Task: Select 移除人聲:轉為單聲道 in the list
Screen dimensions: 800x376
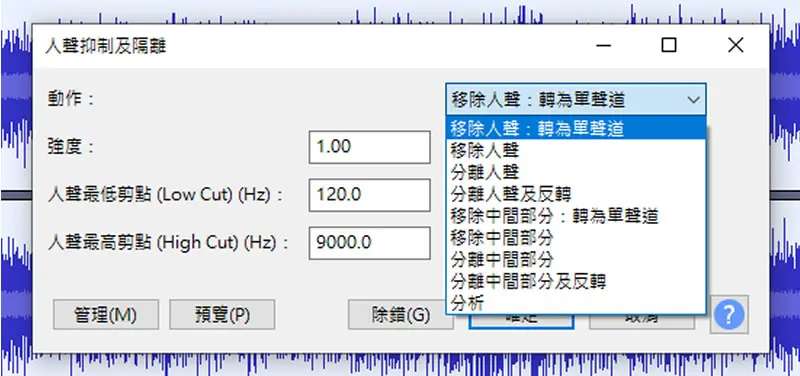Action: click(576, 128)
